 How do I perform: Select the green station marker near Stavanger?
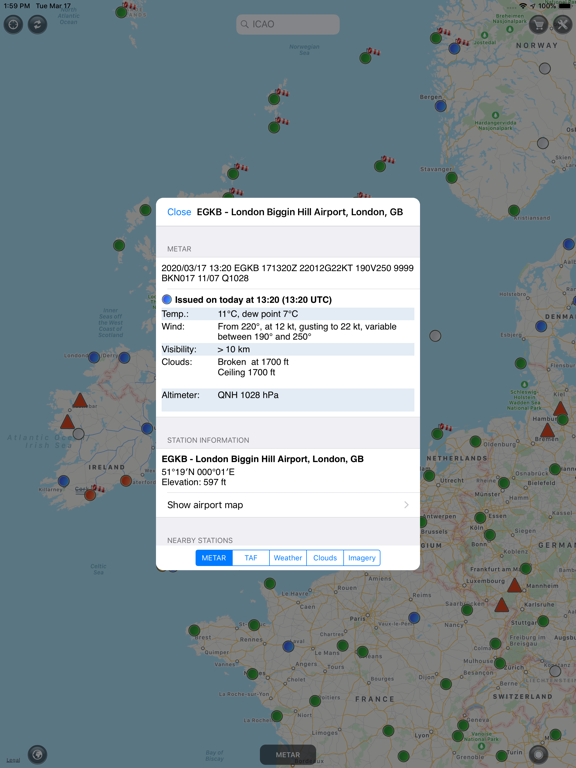(x=451, y=177)
